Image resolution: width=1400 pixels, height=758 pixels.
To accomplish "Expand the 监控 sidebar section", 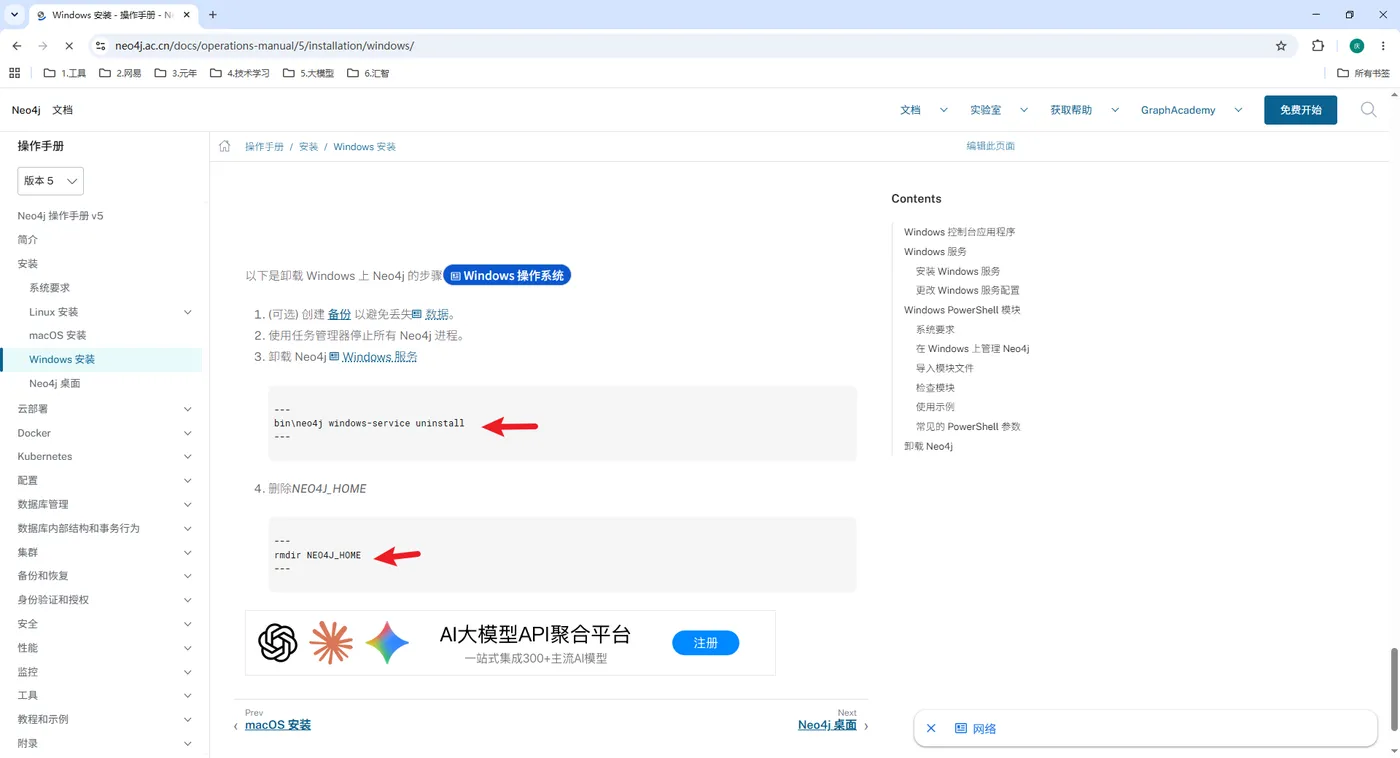I will click(188, 672).
